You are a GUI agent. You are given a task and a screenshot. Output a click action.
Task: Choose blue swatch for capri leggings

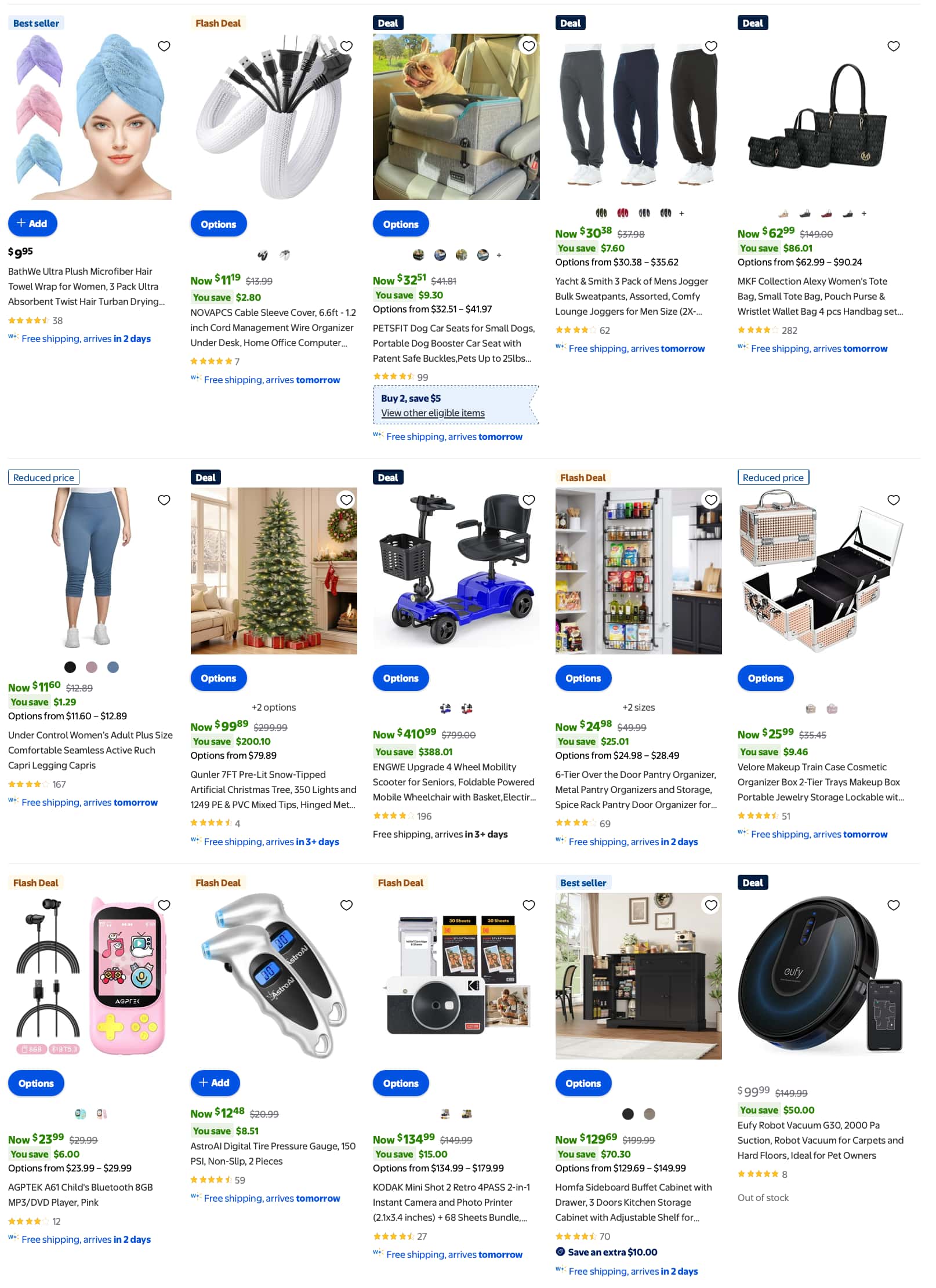point(113,667)
